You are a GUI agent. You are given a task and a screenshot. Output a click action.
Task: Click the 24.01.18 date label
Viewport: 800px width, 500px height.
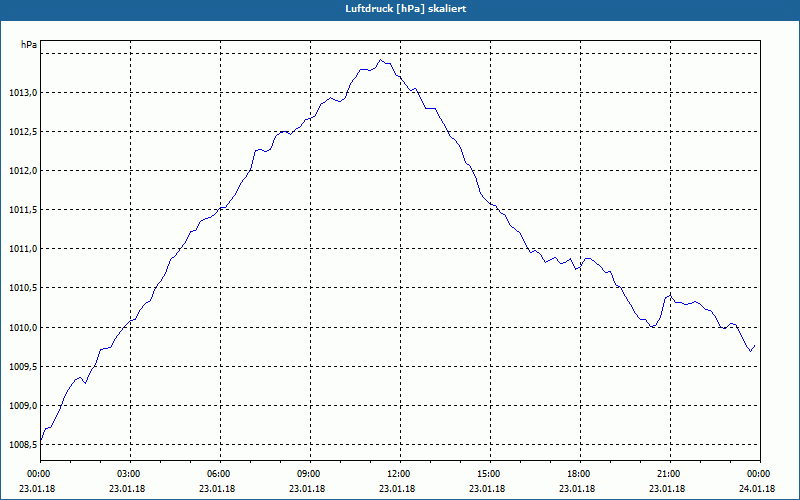click(757, 489)
